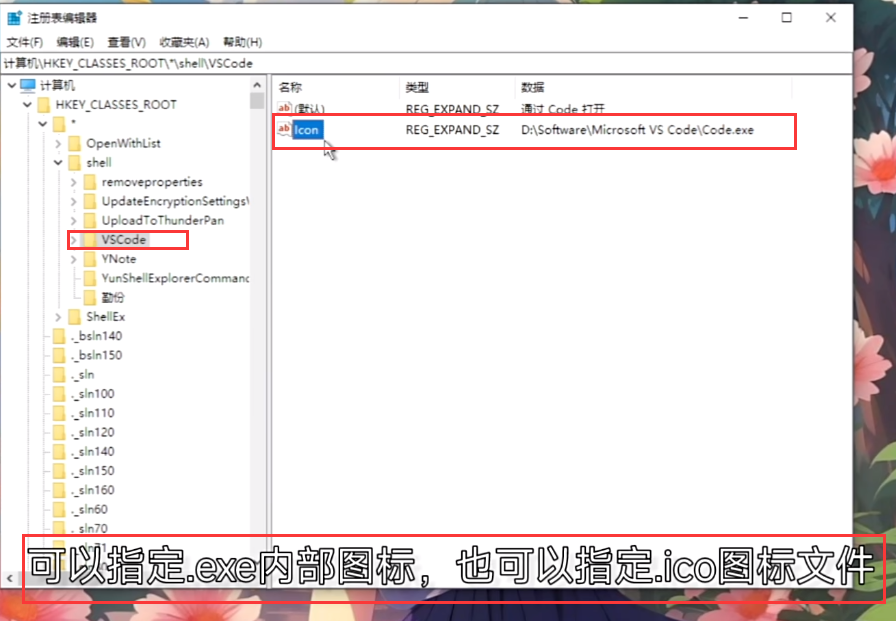Click the 数据 column header
This screenshot has width=896, height=621.
click(533, 88)
